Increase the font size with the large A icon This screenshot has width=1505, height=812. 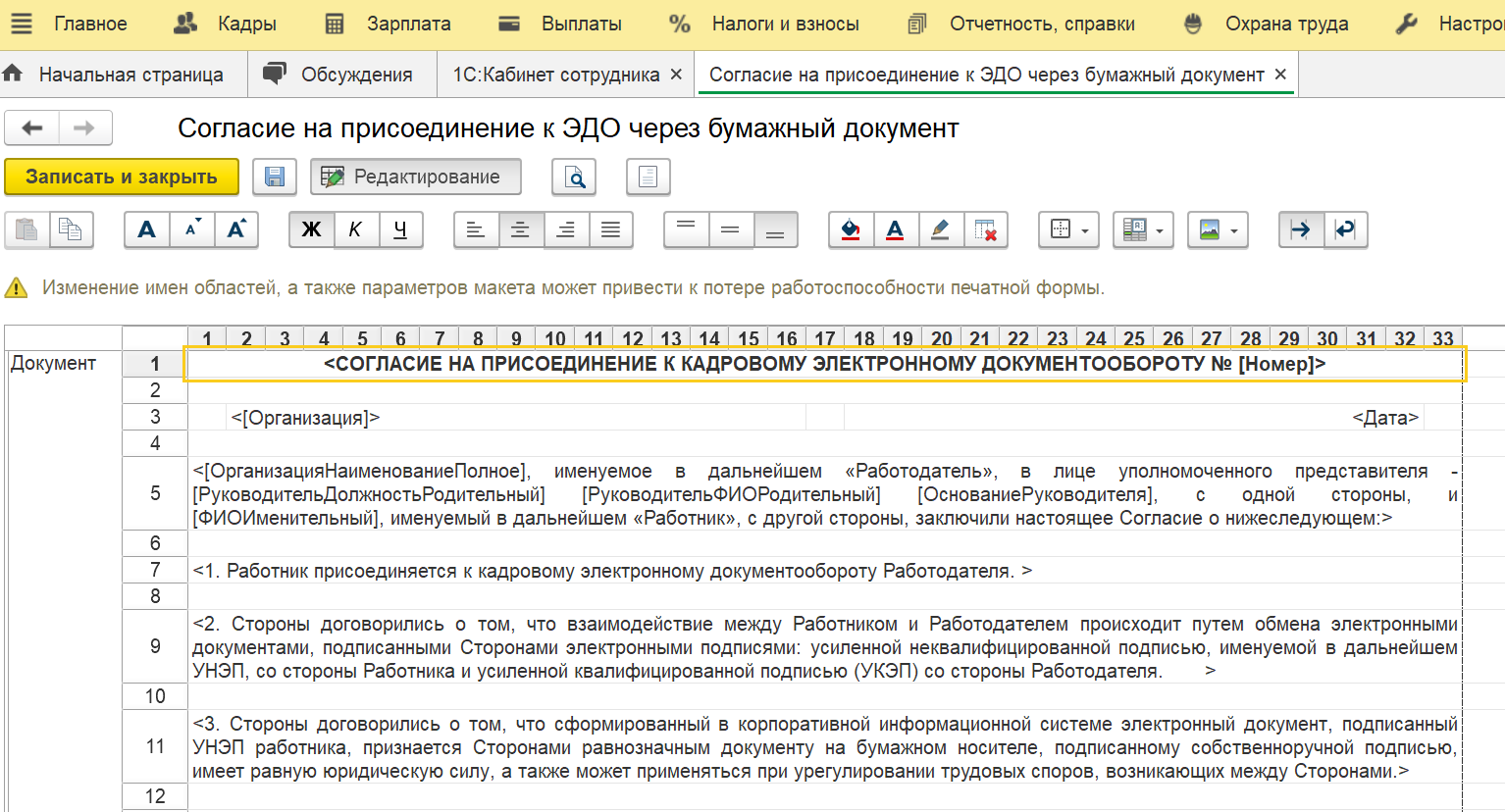click(x=236, y=229)
